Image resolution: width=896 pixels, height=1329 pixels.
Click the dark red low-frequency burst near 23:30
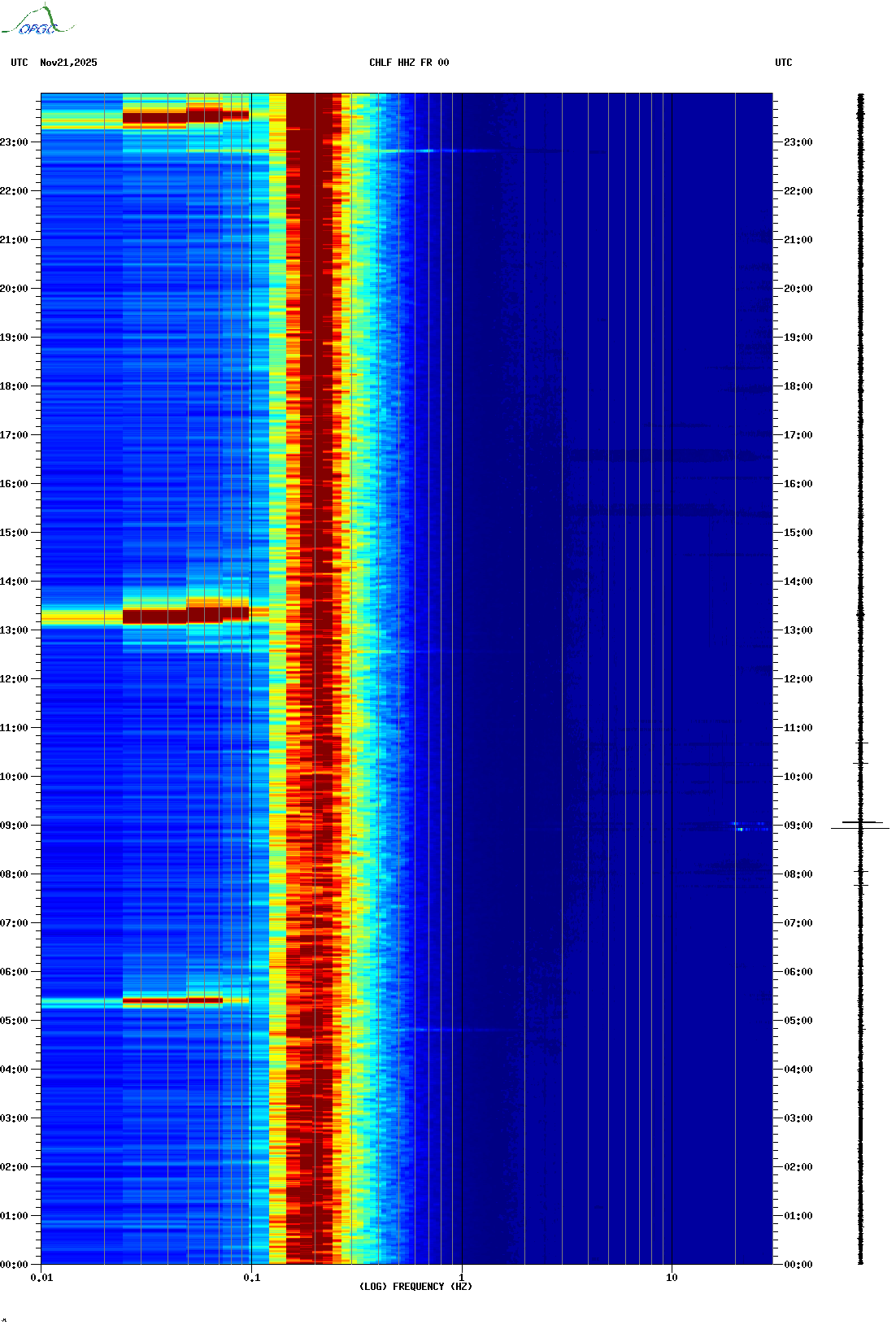[171, 117]
